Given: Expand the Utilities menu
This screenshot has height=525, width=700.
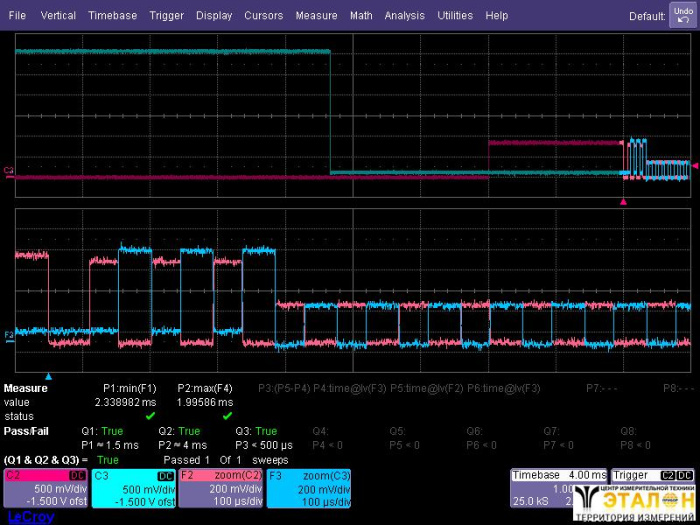Looking at the screenshot, I should 455,16.
